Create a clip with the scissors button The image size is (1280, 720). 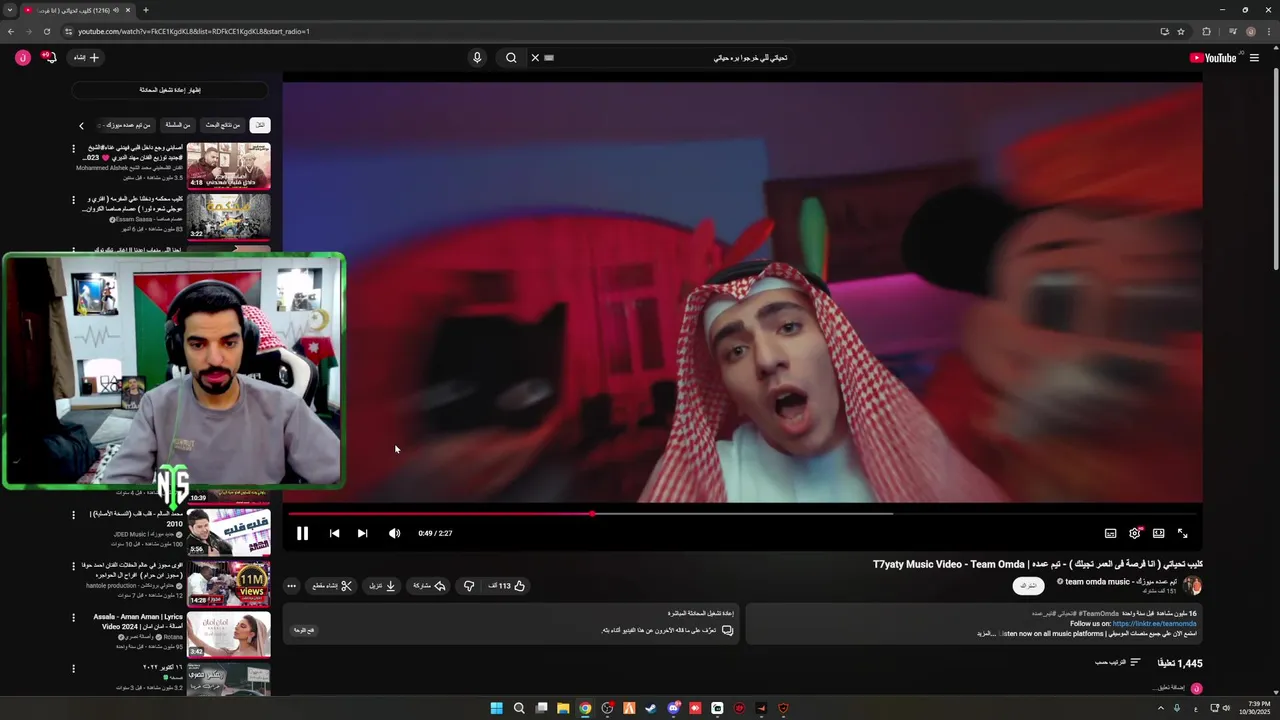[333, 586]
